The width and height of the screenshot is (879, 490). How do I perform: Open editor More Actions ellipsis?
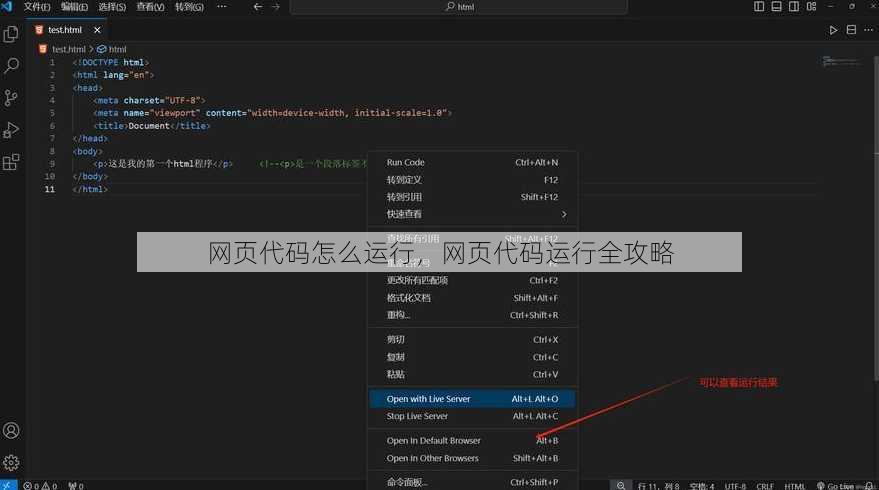point(868,30)
